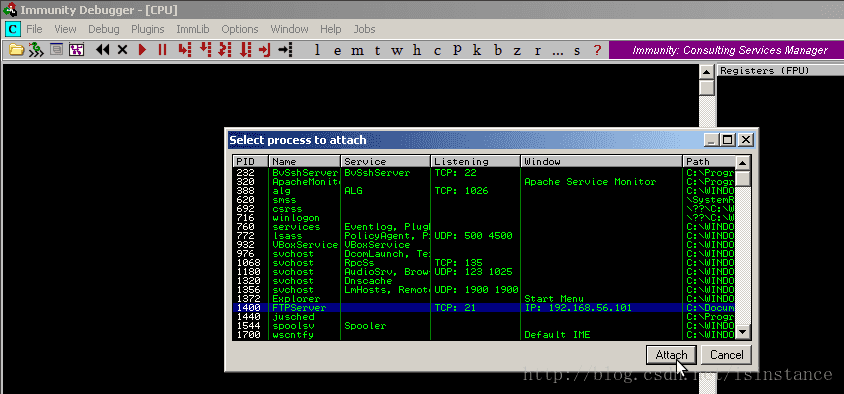Viewport: 844px width, 394px height.
Task: Click the Cancel button
Action: [x=726, y=355]
